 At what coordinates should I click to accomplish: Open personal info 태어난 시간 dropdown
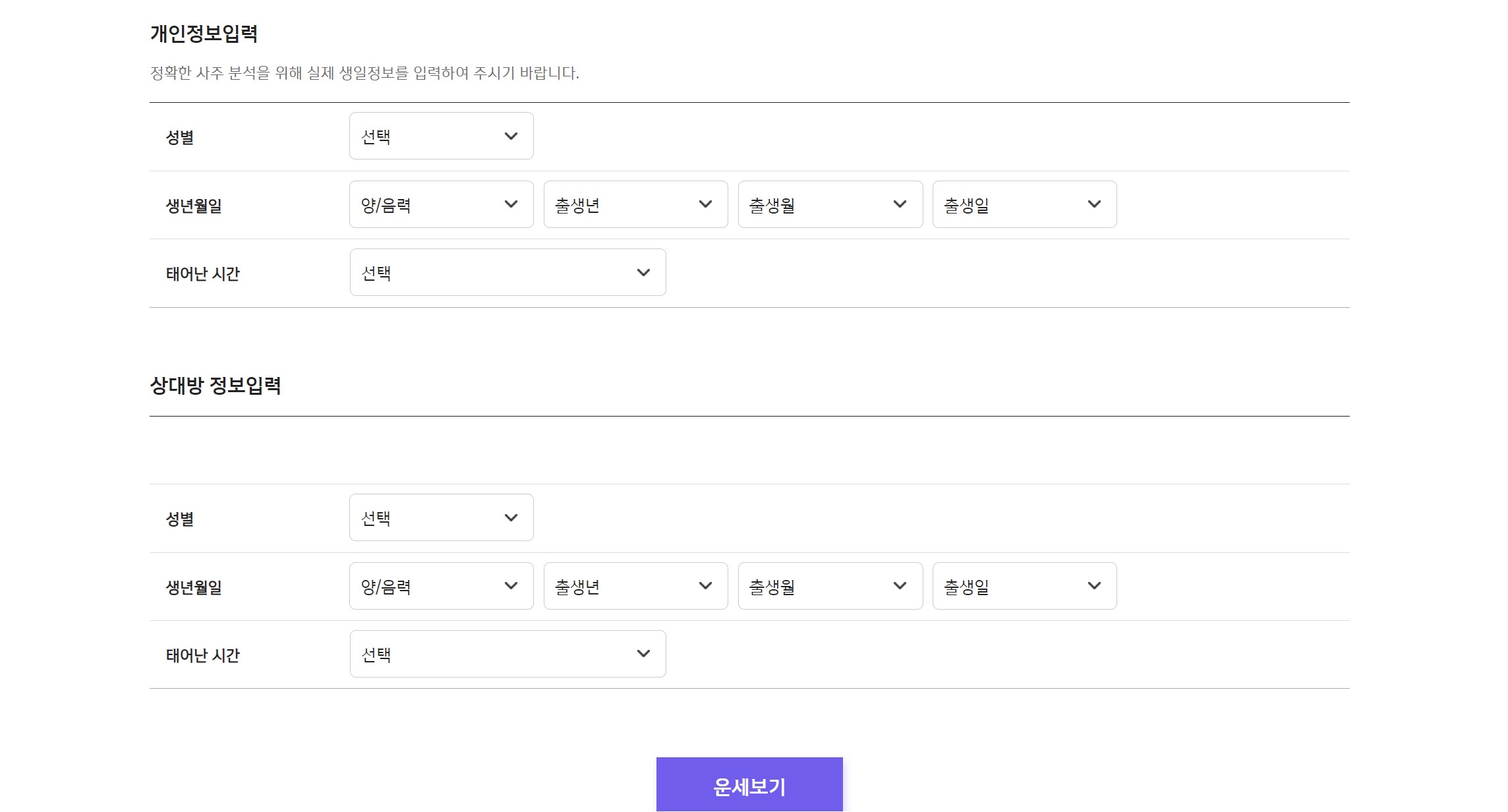507,272
